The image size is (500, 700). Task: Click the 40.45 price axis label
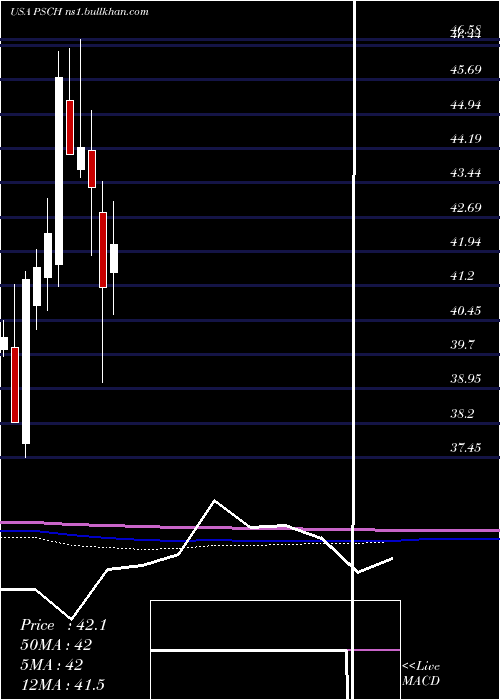pos(465,310)
